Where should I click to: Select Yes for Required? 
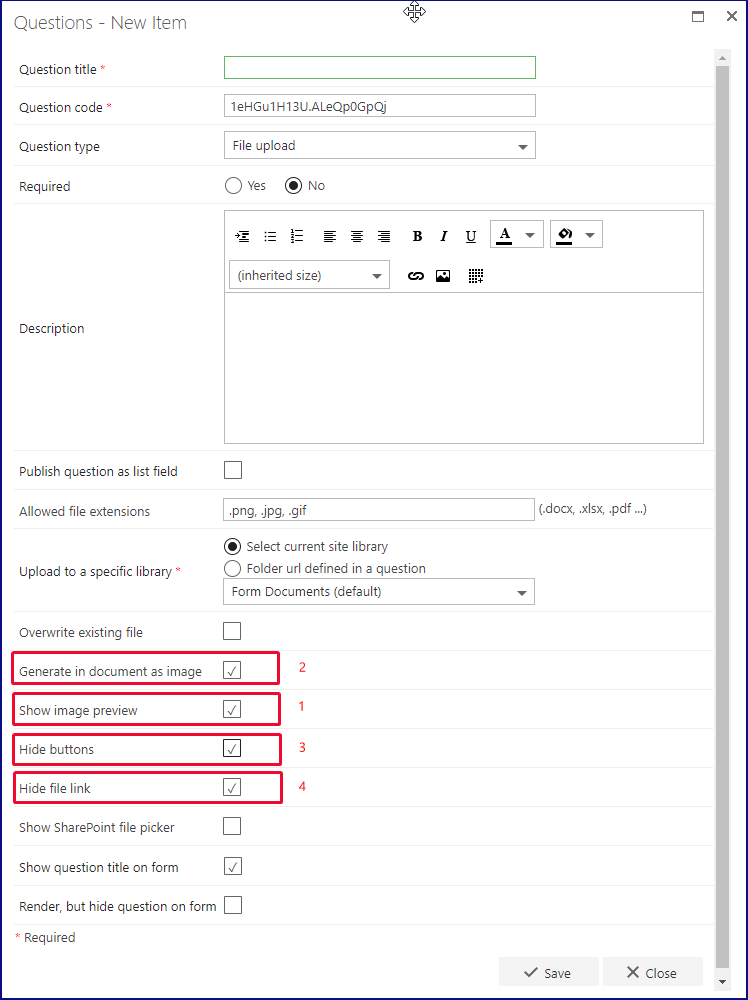233,186
